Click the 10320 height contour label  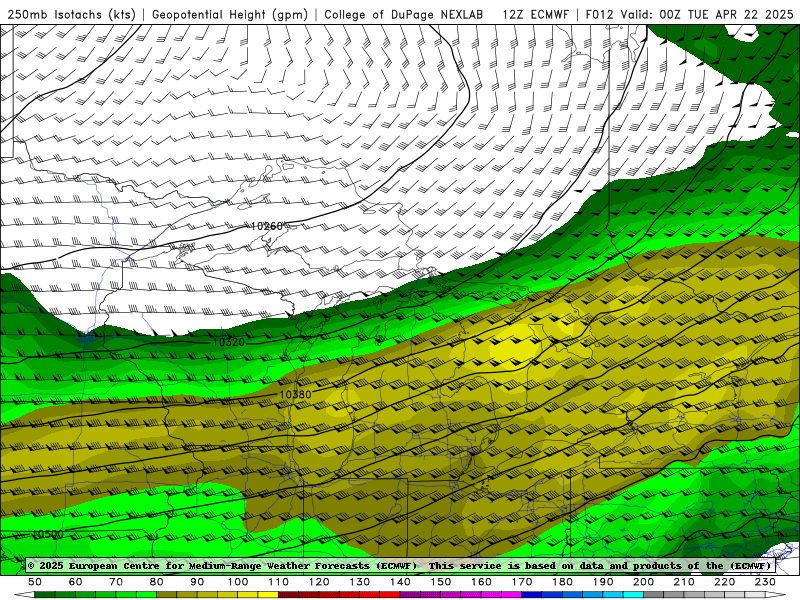click(229, 342)
